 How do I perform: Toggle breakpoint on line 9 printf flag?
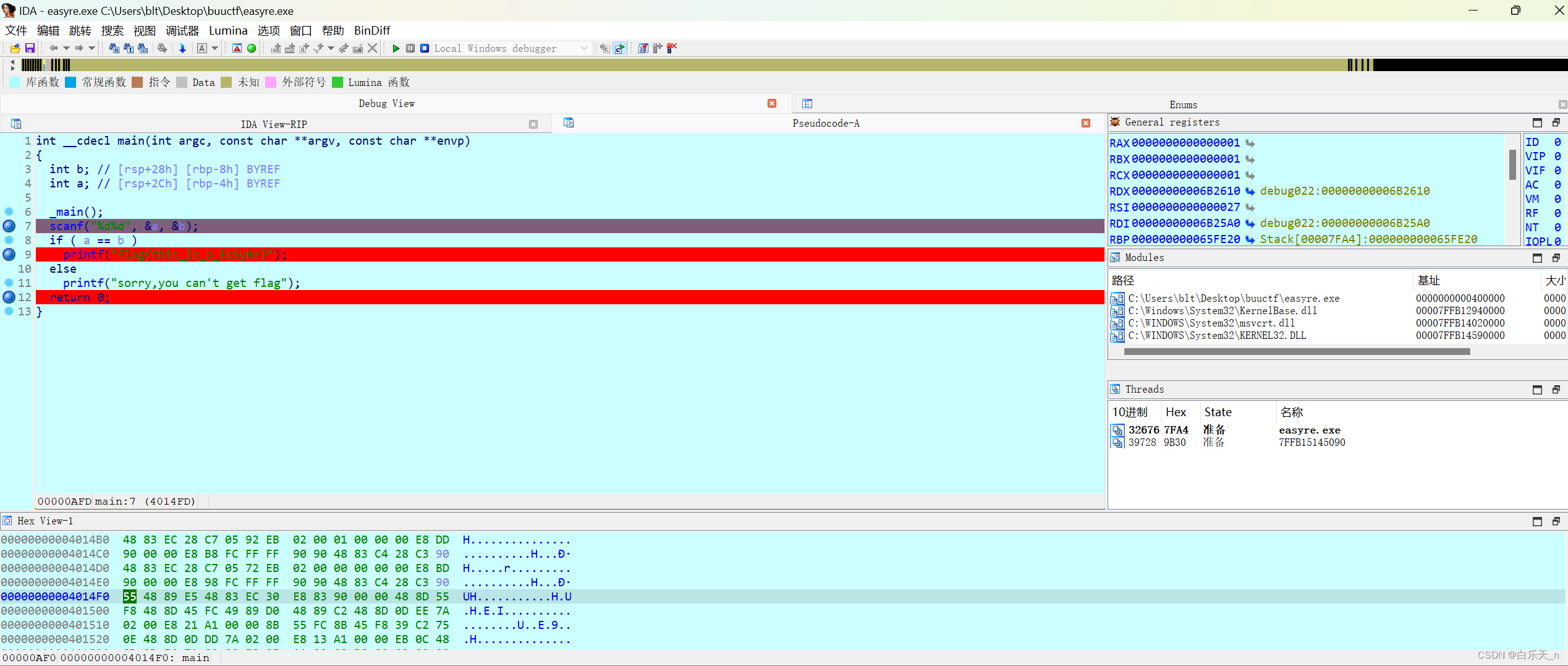(9, 254)
